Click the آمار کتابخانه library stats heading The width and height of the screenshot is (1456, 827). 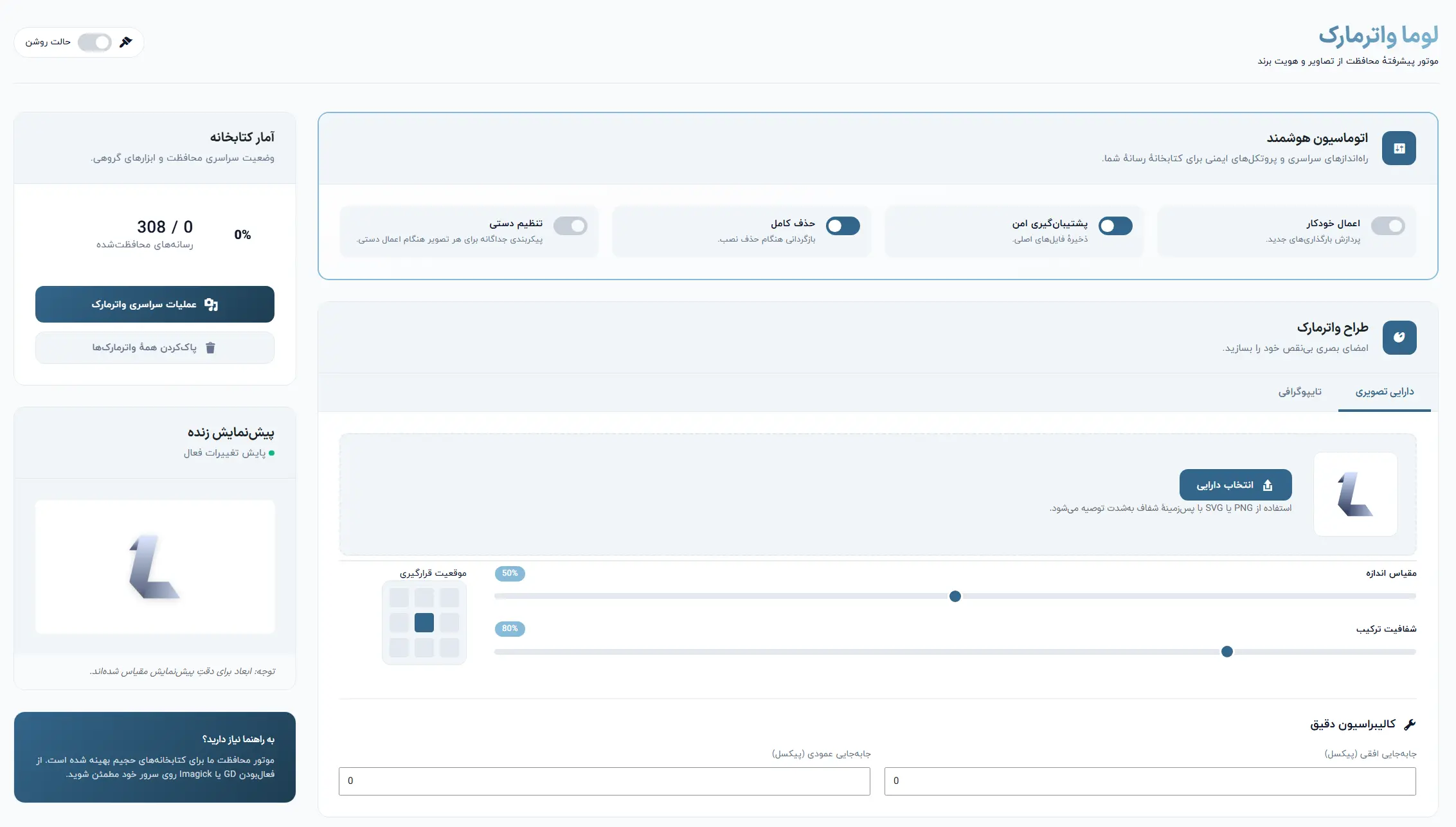click(x=242, y=138)
